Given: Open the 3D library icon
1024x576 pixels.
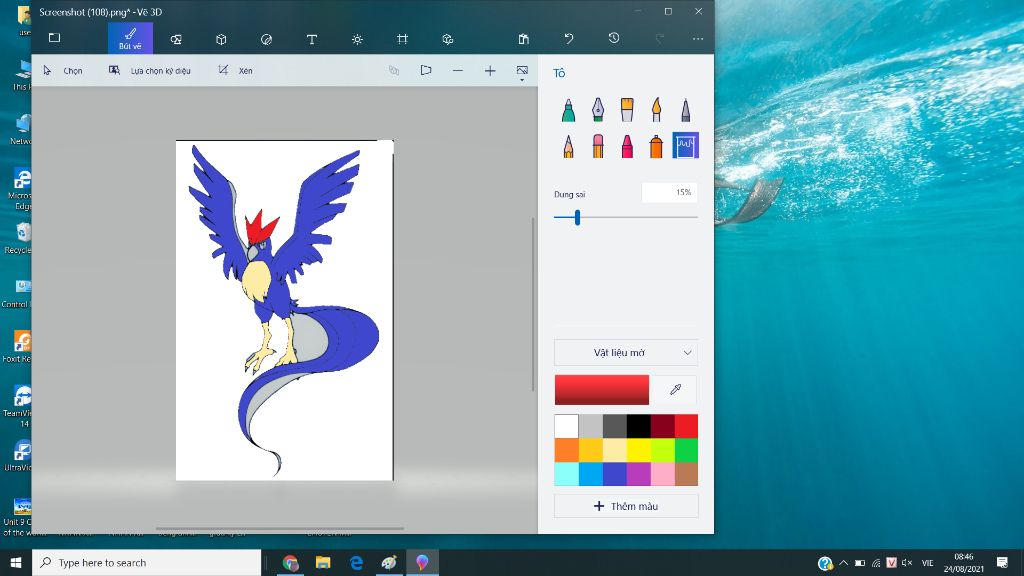Looking at the screenshot, I should pos(447,39).
